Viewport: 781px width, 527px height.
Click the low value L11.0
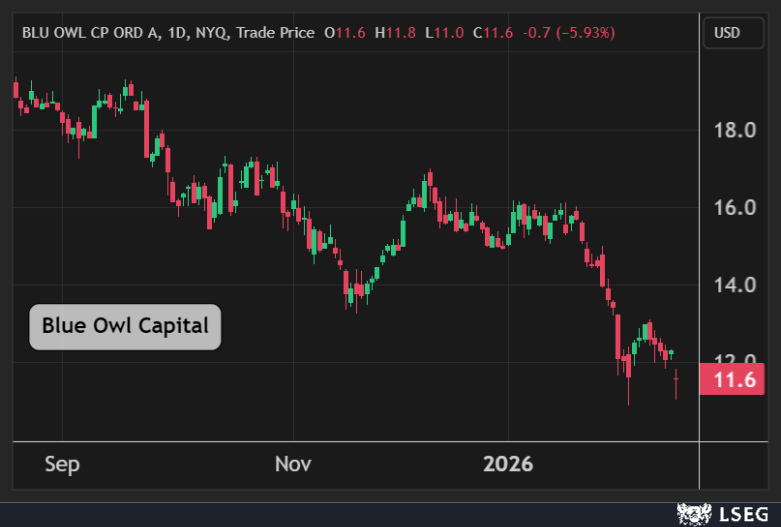pos(444,33)
